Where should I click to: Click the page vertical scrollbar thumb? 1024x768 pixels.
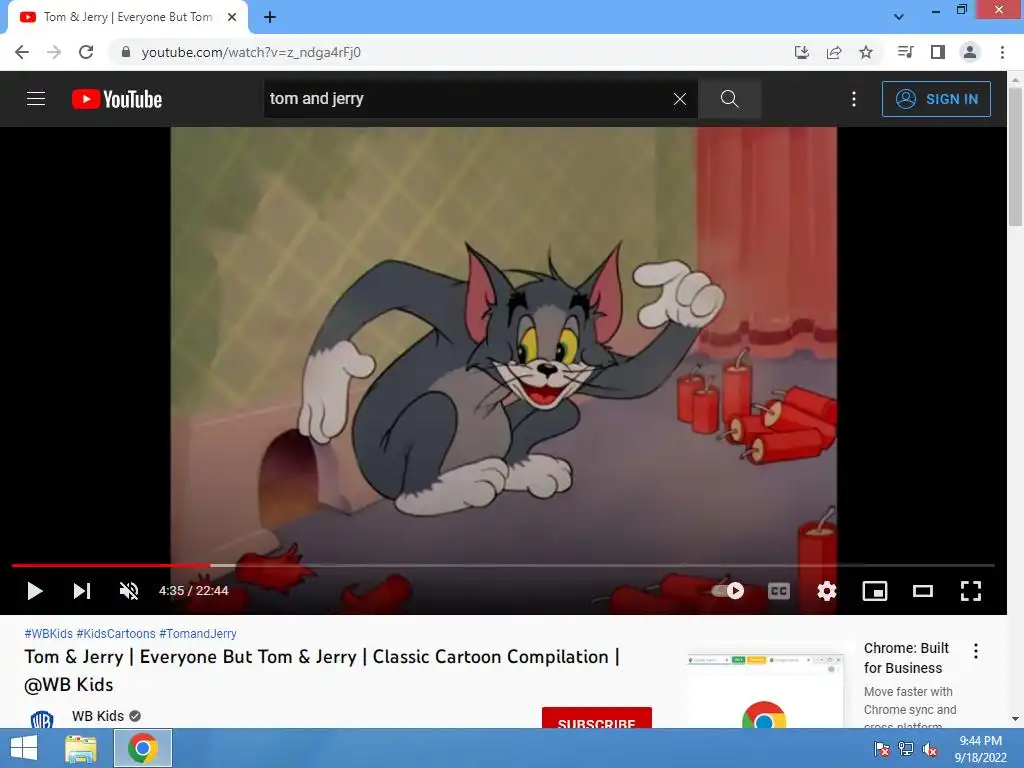(1015, 156)
